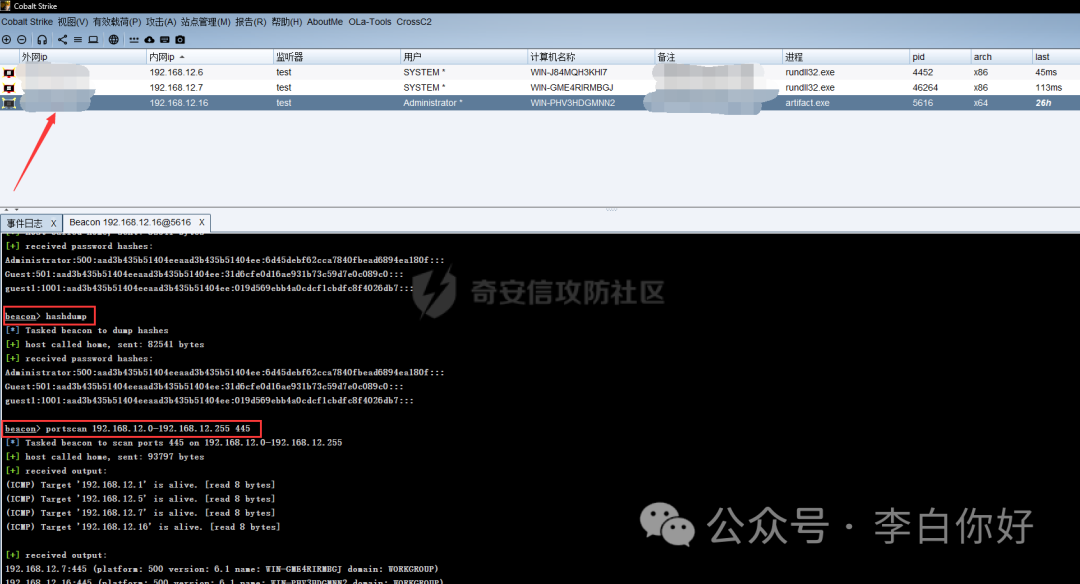Open listeners with the headphones icon
This screenshot has width=1080, height=584.
pos(42,40)
